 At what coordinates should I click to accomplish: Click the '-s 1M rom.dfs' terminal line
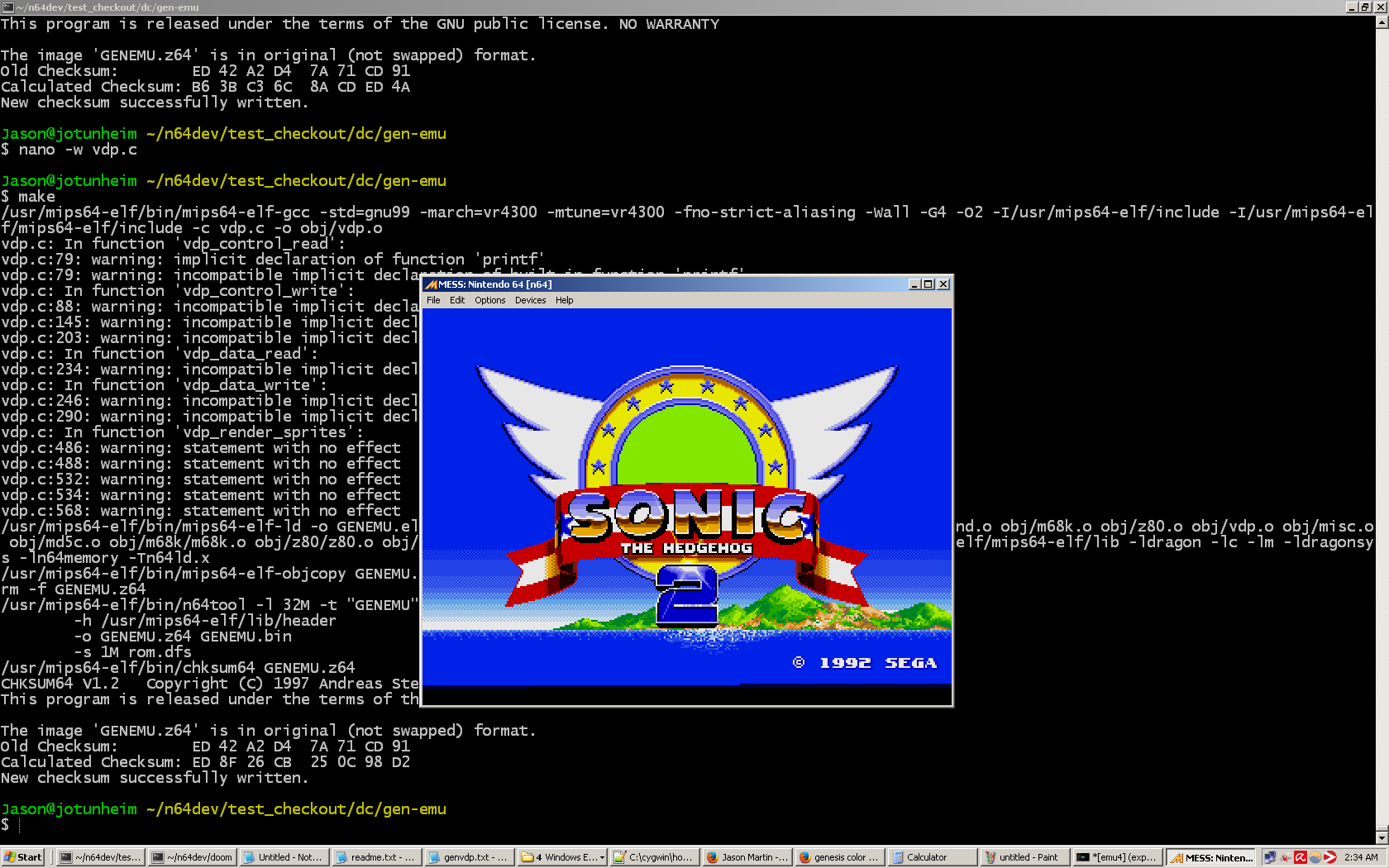132,652
